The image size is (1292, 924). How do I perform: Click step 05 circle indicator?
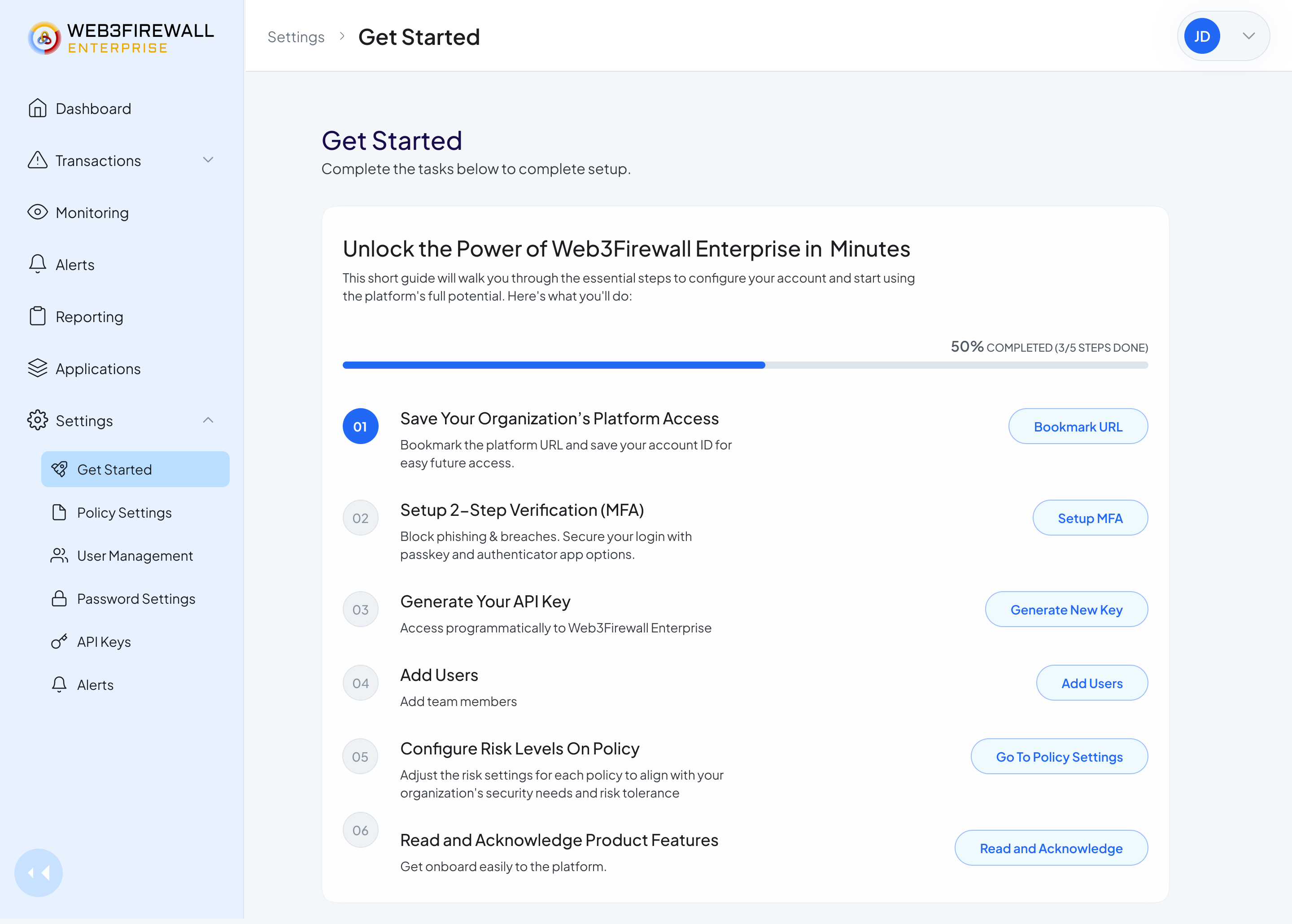pos(360,757)
